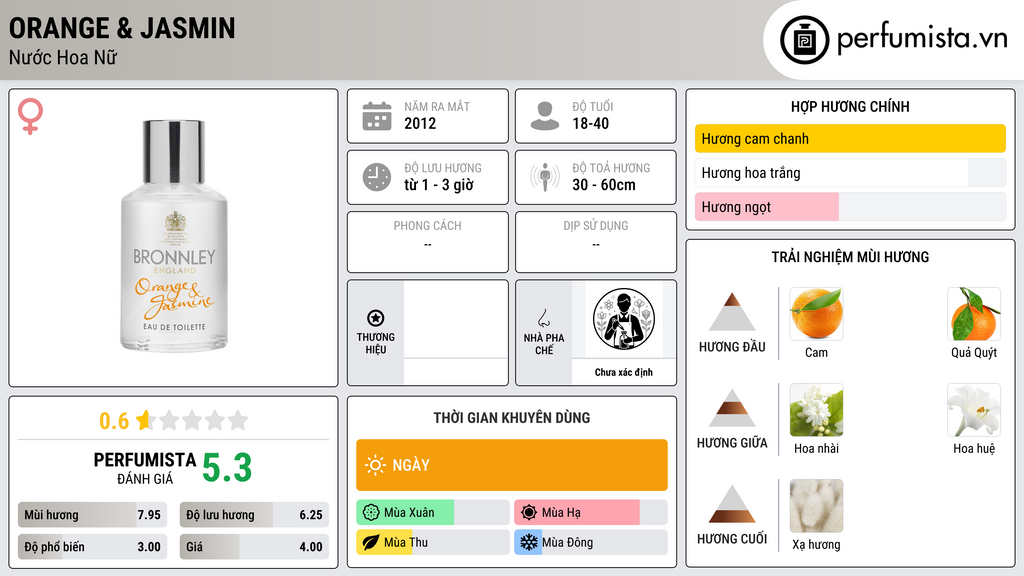Click the Trải nghiệm mùi hương heading
The height and width of the screenshot is (576, 1024).
coord(850,257)
